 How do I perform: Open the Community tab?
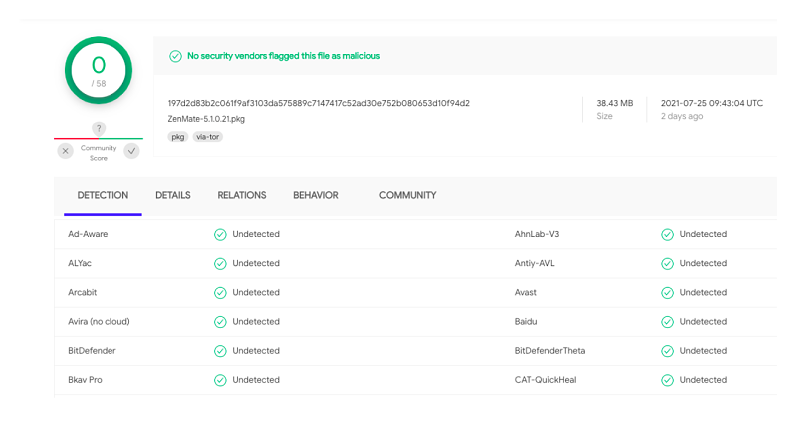tap(408, 195)
